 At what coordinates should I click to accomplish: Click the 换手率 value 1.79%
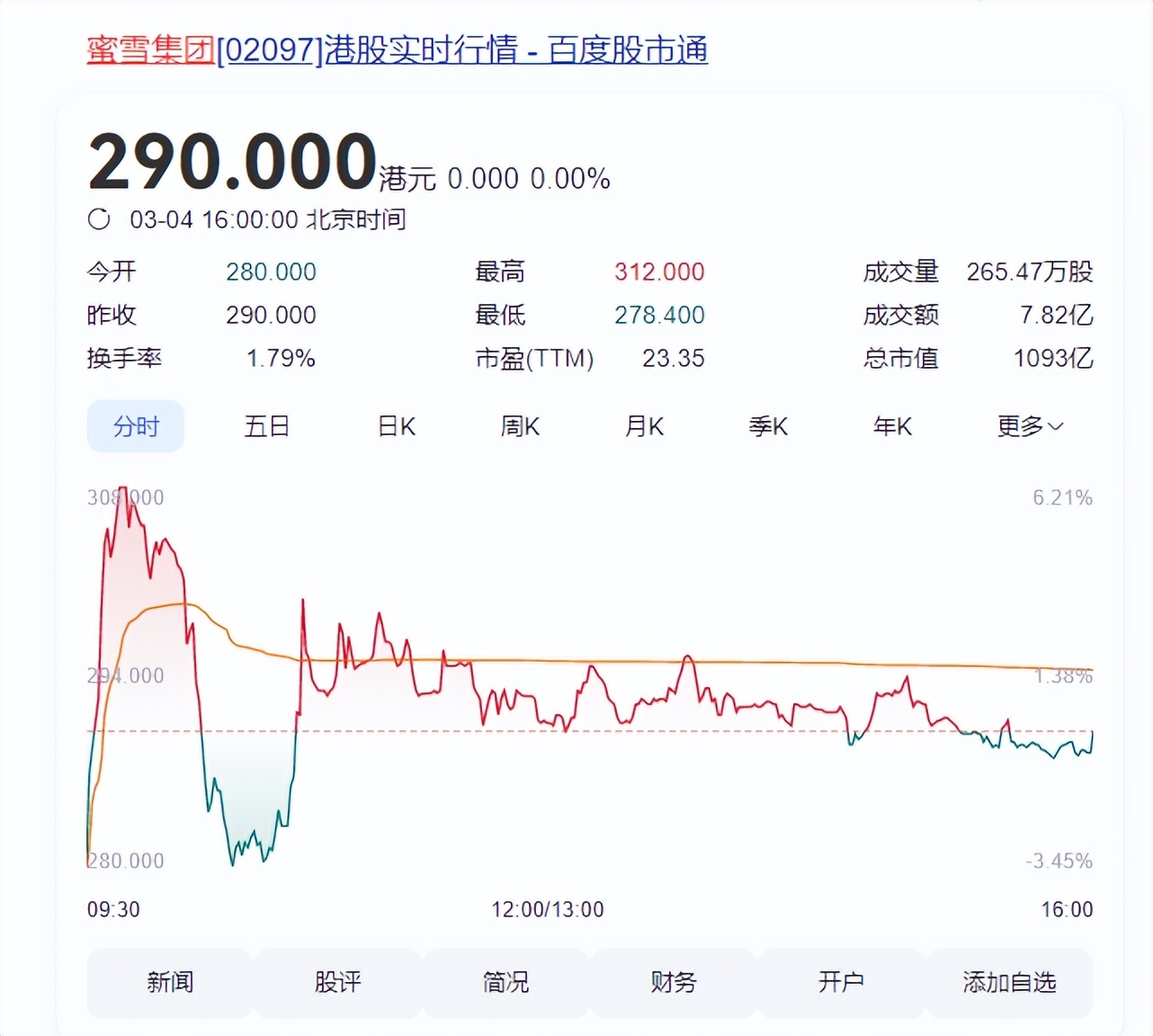point(281,358)
